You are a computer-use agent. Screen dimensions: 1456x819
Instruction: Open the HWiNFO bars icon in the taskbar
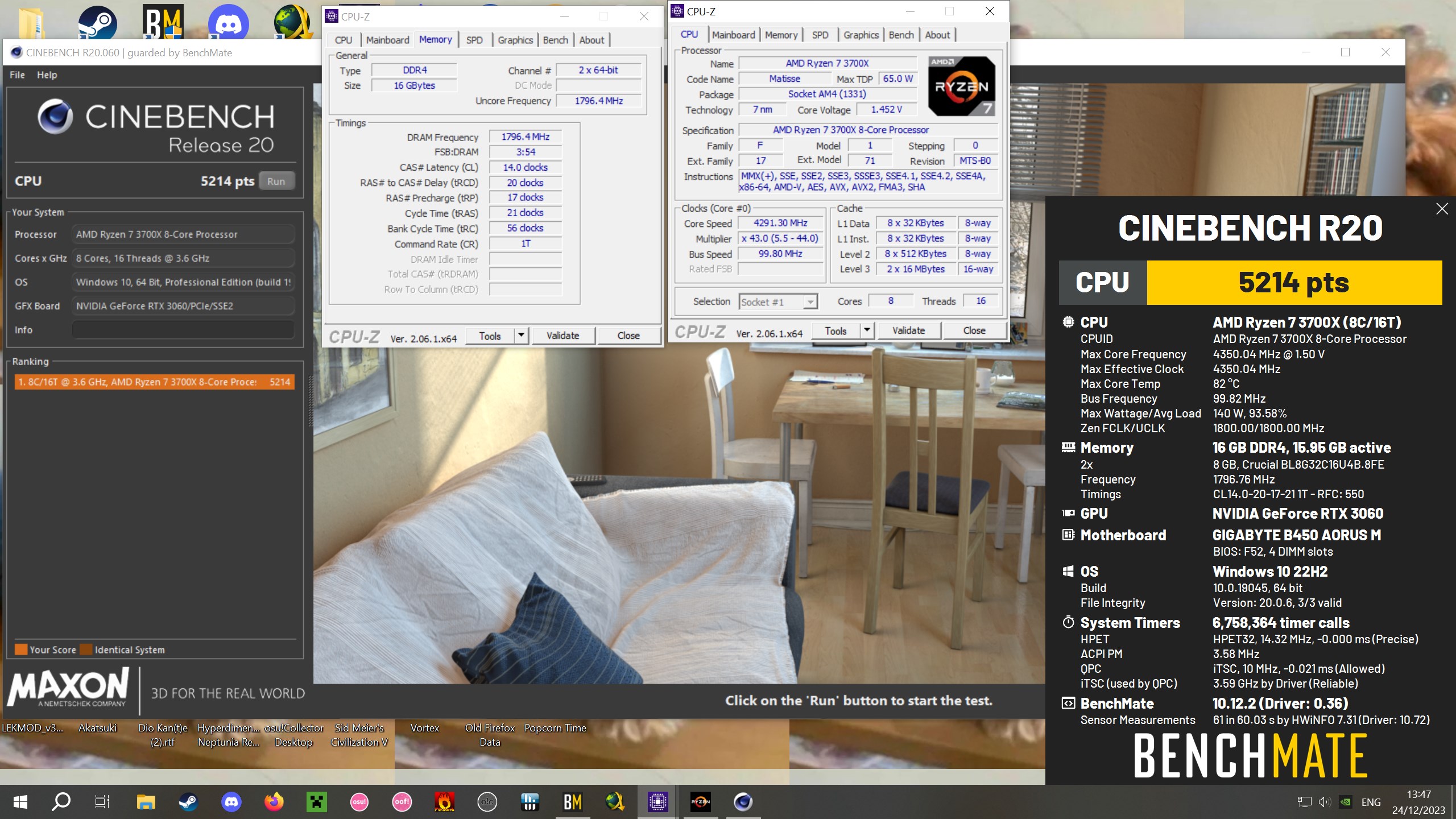tap(530, 802)
